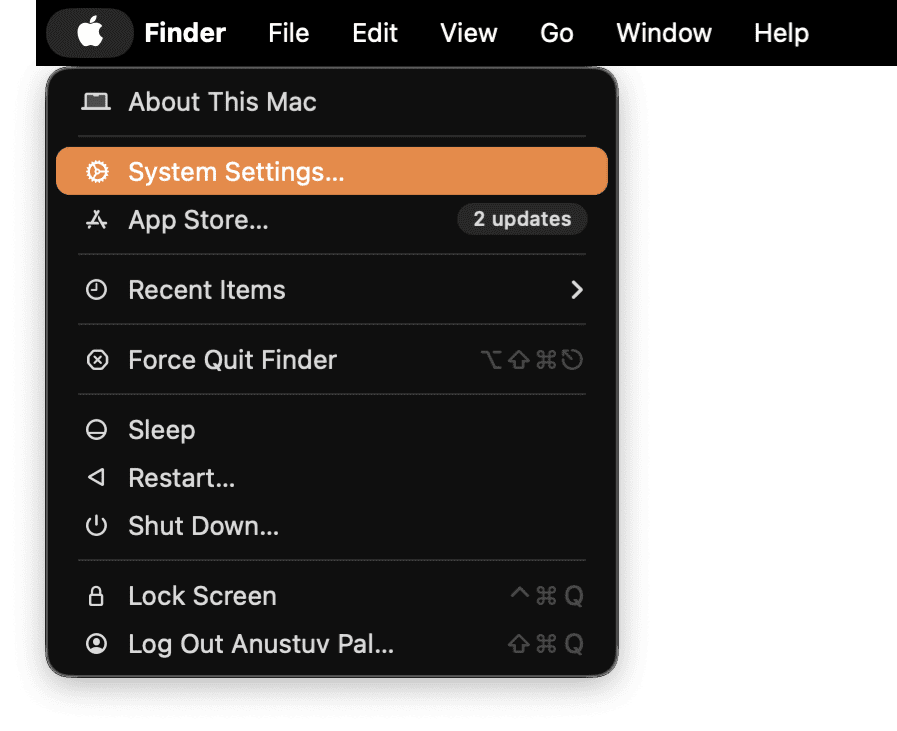Click the Apple logo menu icon
This screenshot has height=731, width=897.
[x=90, y=33]
